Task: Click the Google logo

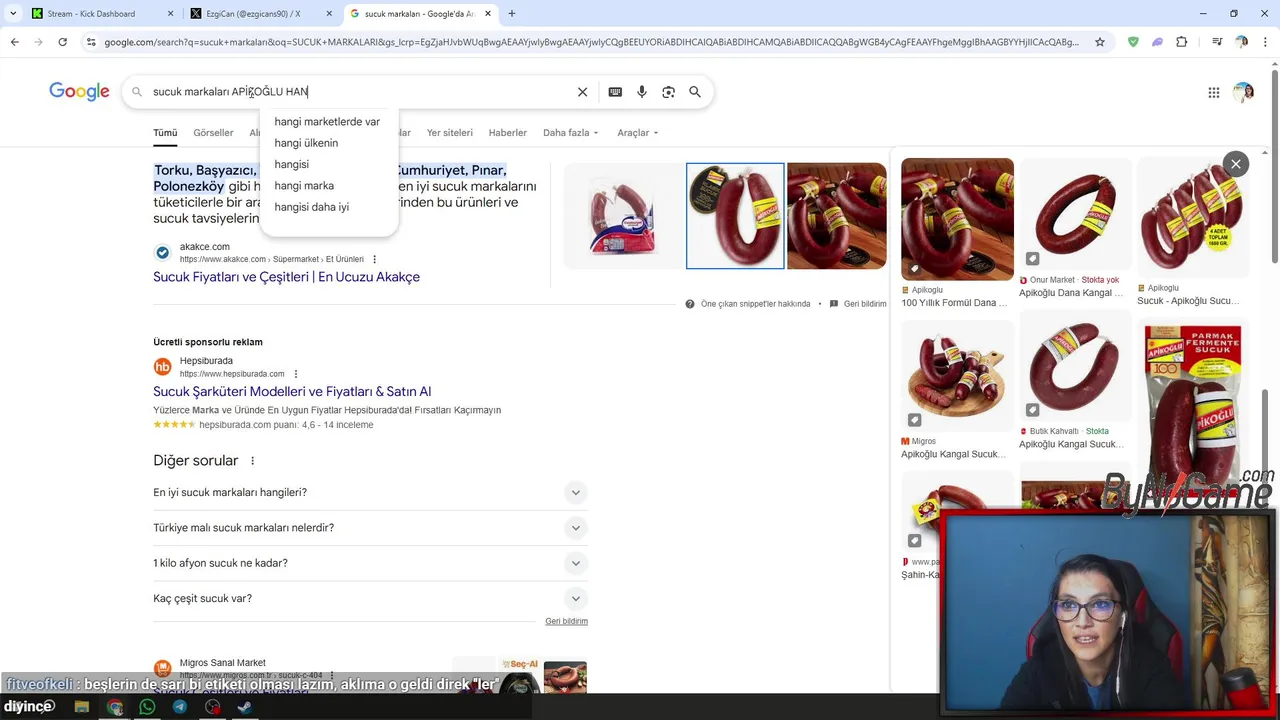Action: coord(79,92)
